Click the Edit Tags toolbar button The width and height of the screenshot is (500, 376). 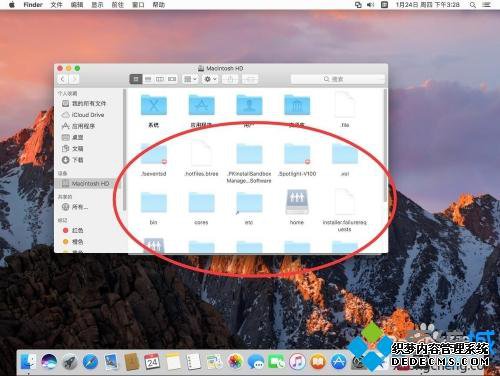pos(250,79)
